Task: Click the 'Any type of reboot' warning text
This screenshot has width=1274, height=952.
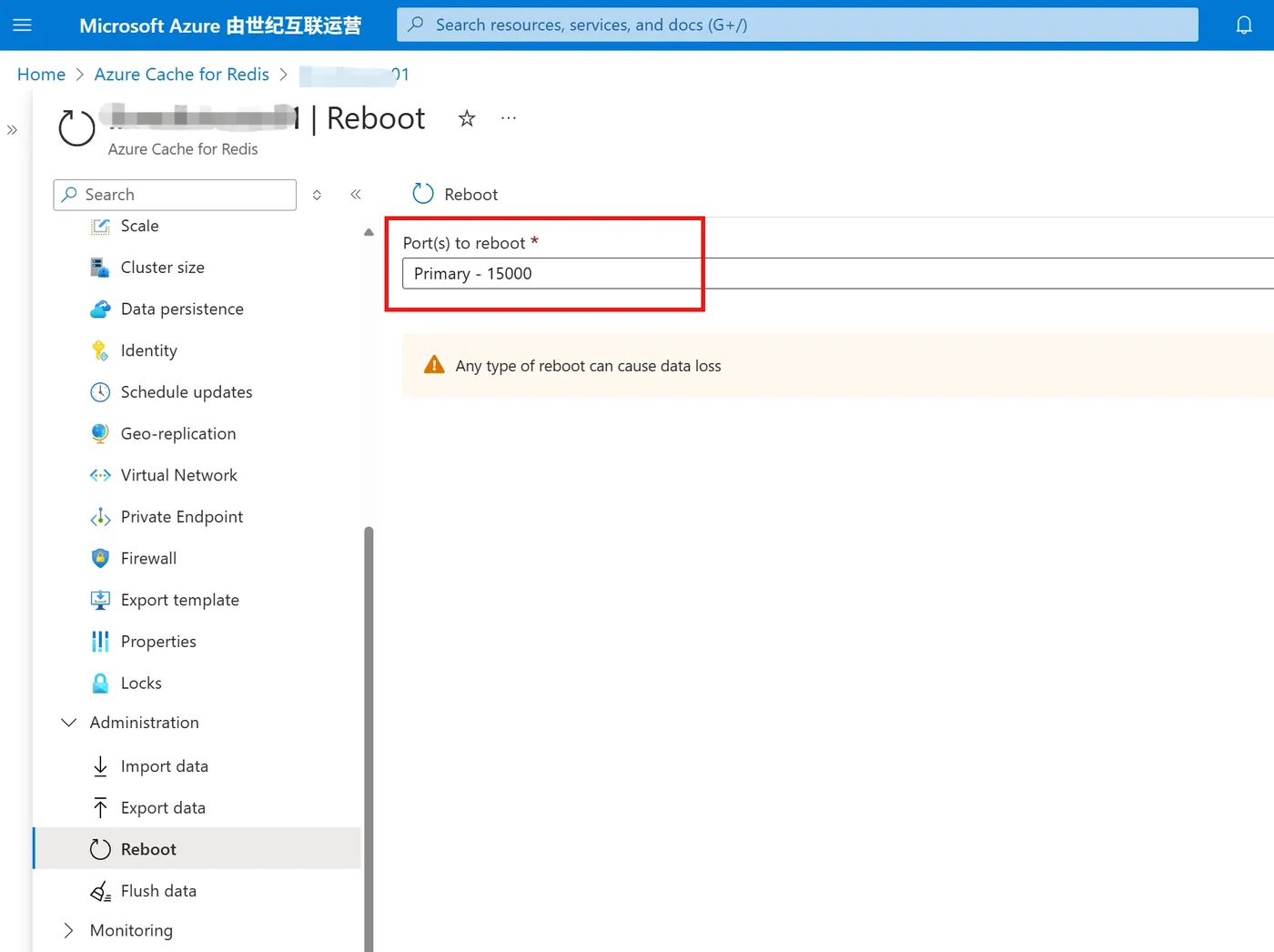Action: coord(588,366)
